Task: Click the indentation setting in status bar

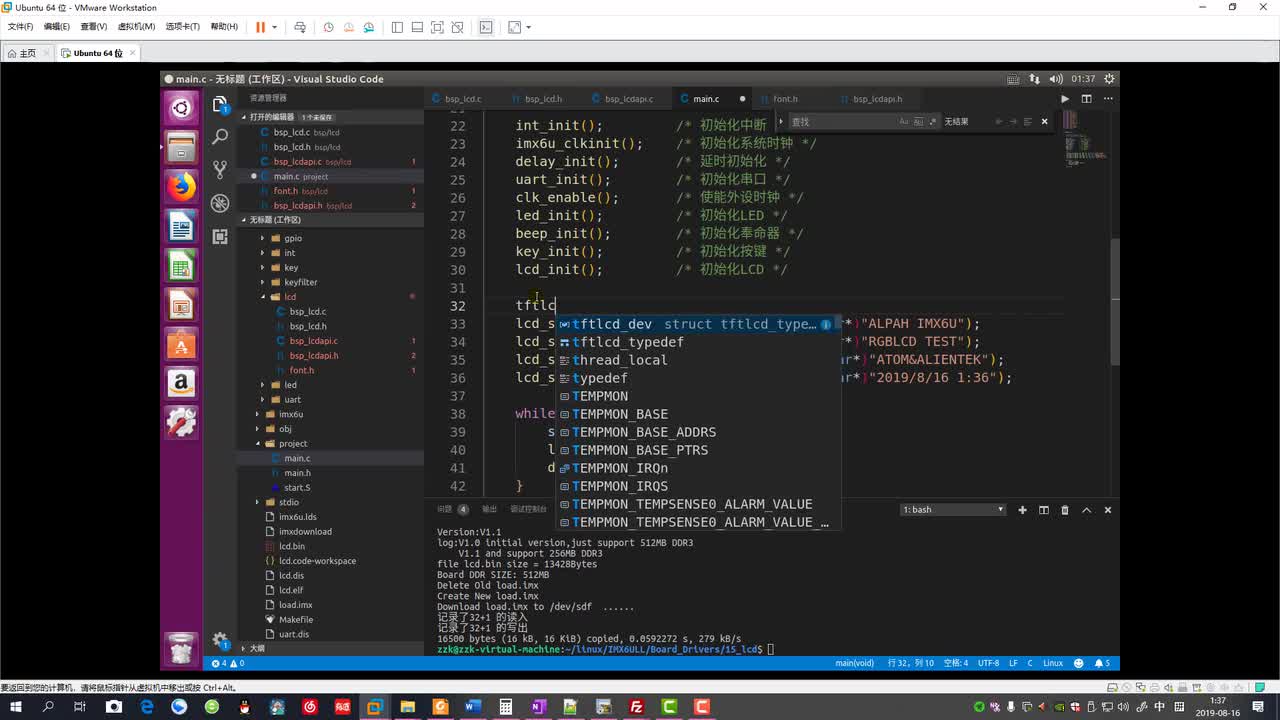Action: tap(956, 663)
